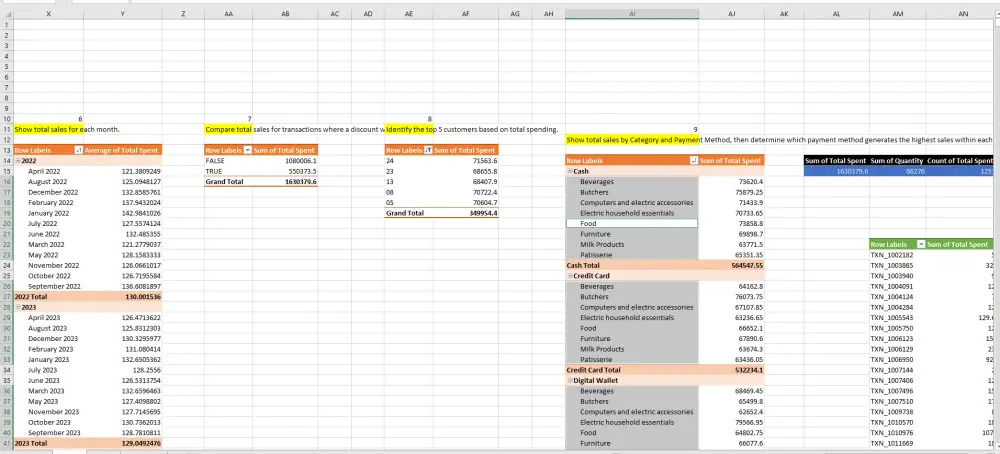The image size is (1000, 454).
Task: Select the Milk Products value 63771.5 under Cash
Action: click(x=732, y=244)
